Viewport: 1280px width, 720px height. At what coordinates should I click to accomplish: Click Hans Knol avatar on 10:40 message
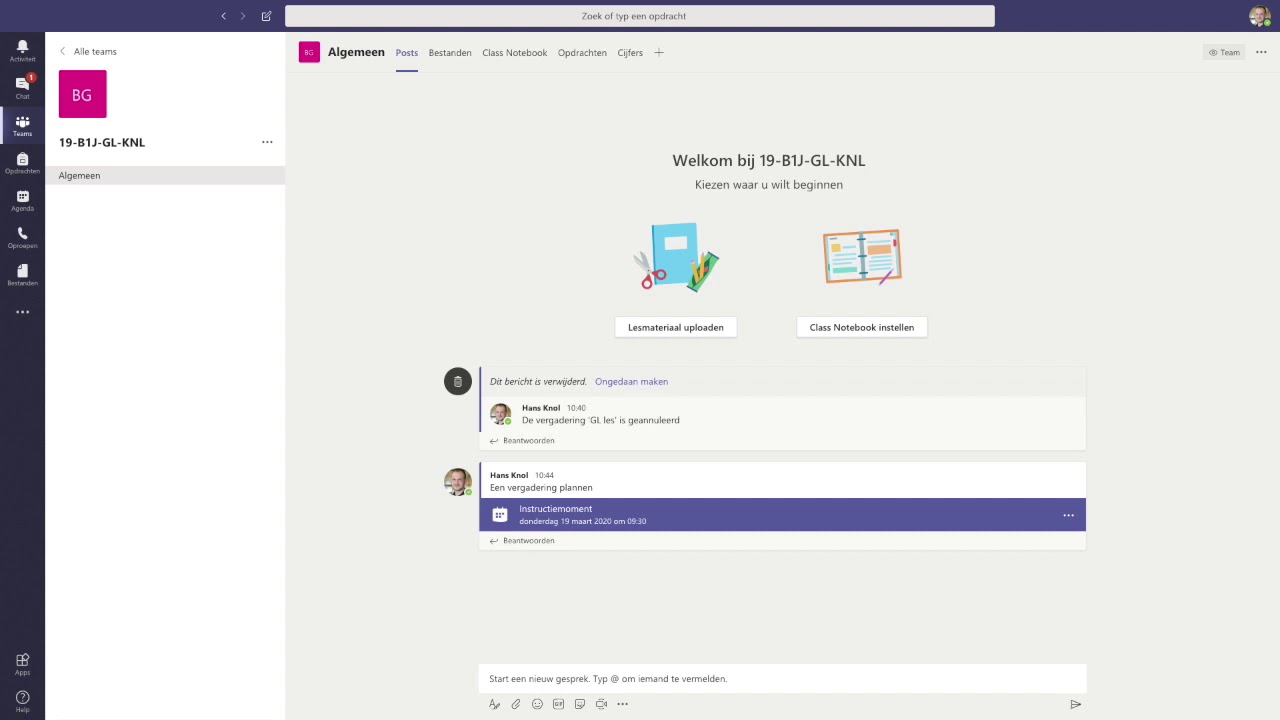[x=500, y=413]
